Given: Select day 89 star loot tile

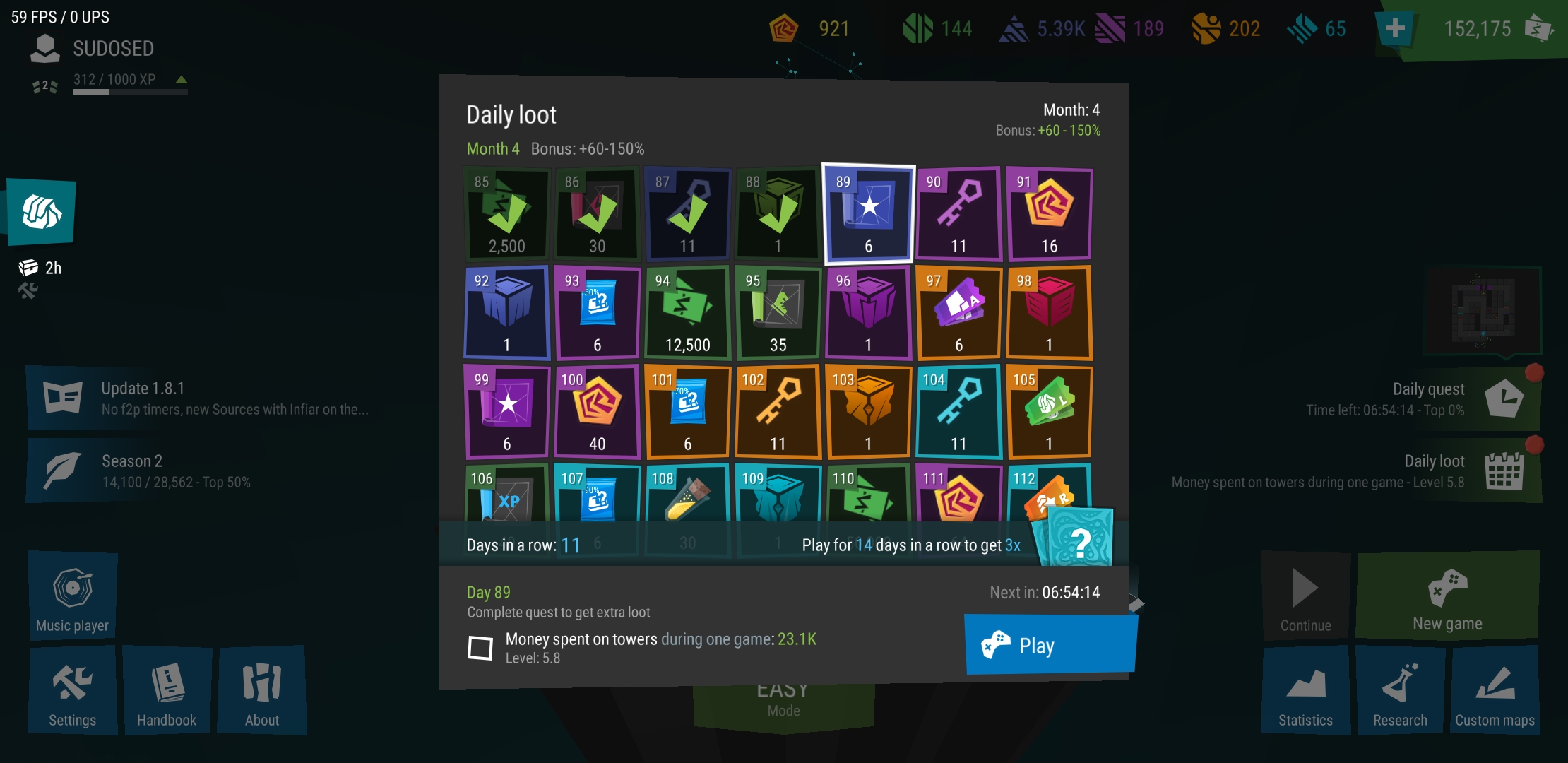Looking at the screenshot, I should 869,214.
